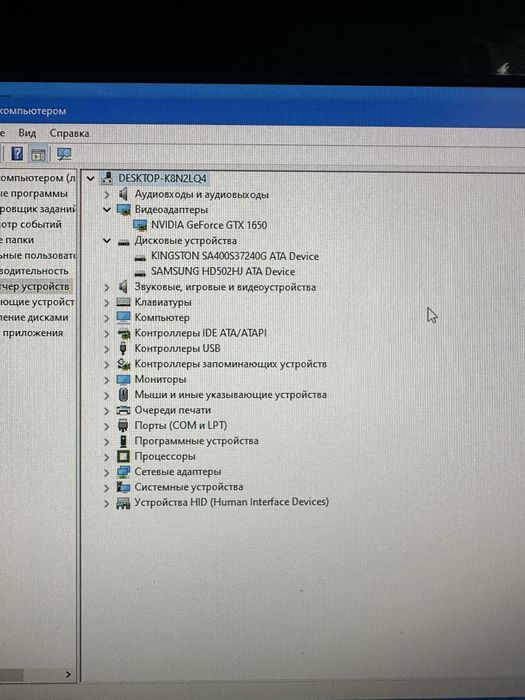Select 'ные пользовате' item in left pane
Image resolution: width=525 pixels, height=700 pixels.
pyautogui.click(x=38, y=255)
